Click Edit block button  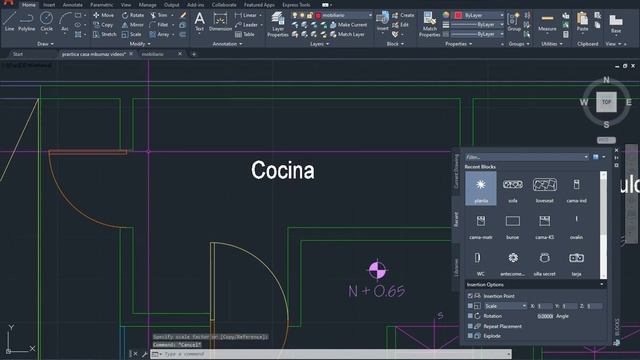click(400, 25)
